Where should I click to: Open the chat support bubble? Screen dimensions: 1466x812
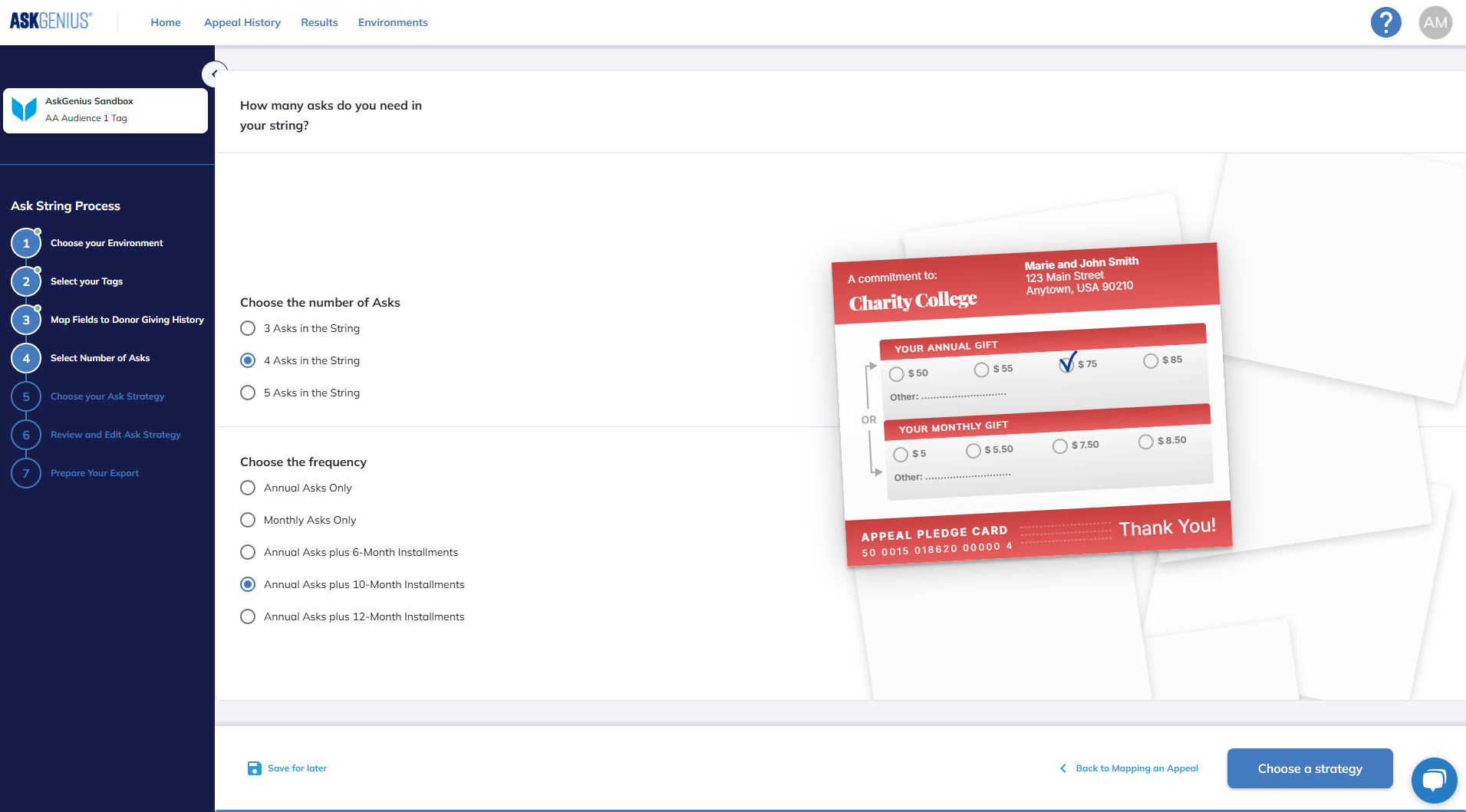tap(1433, 781)
